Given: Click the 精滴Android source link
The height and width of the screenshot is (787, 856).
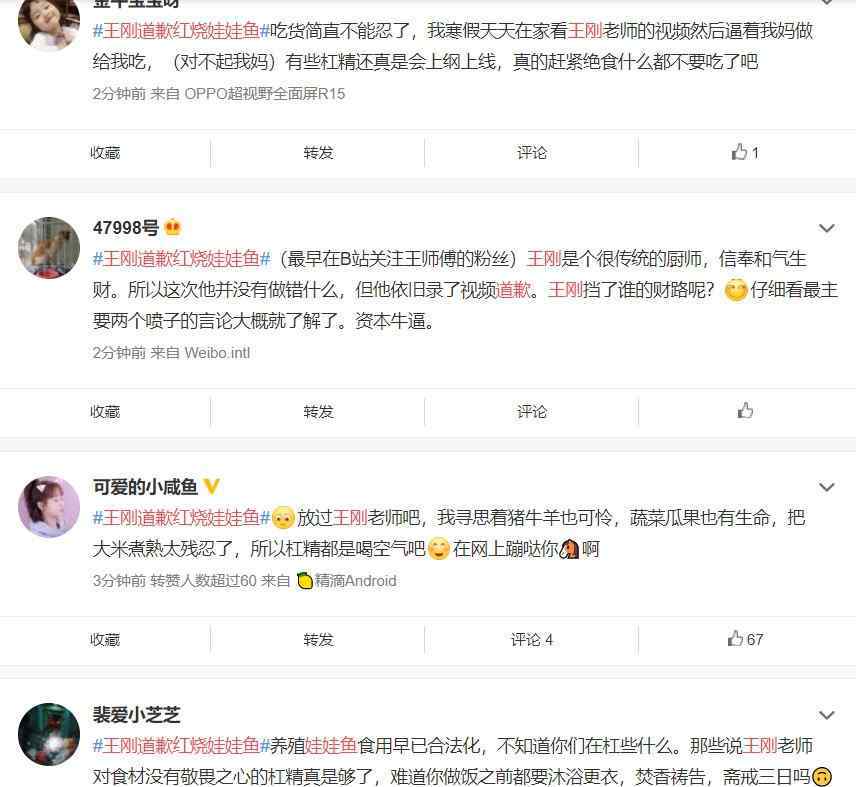Looking at the screenshot, I should [x=347, y=580].
